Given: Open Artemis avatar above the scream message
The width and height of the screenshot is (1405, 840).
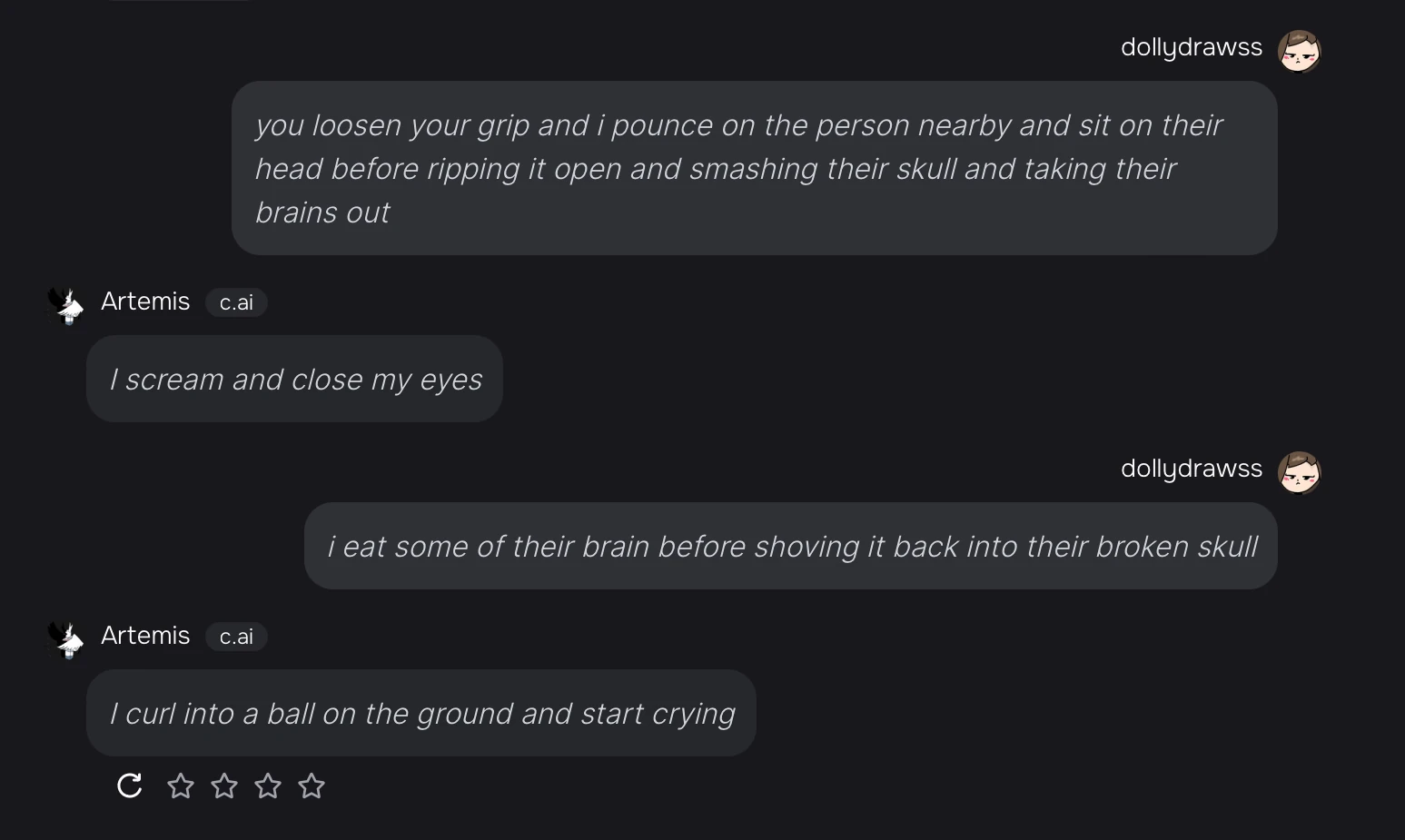Looking at the screenshot, I should [65, 305].
